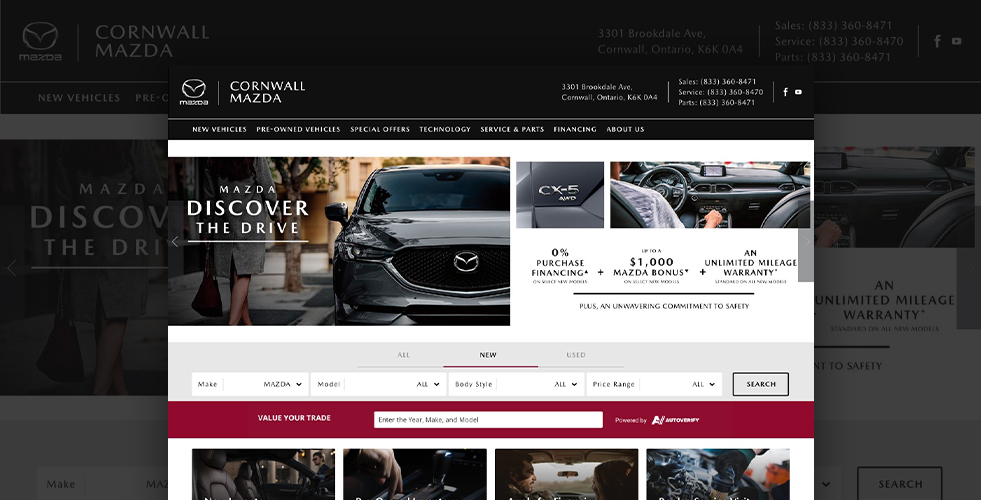Click the VALUE YOUR TRADE label
981x500 pixels.
click(294, 418)
